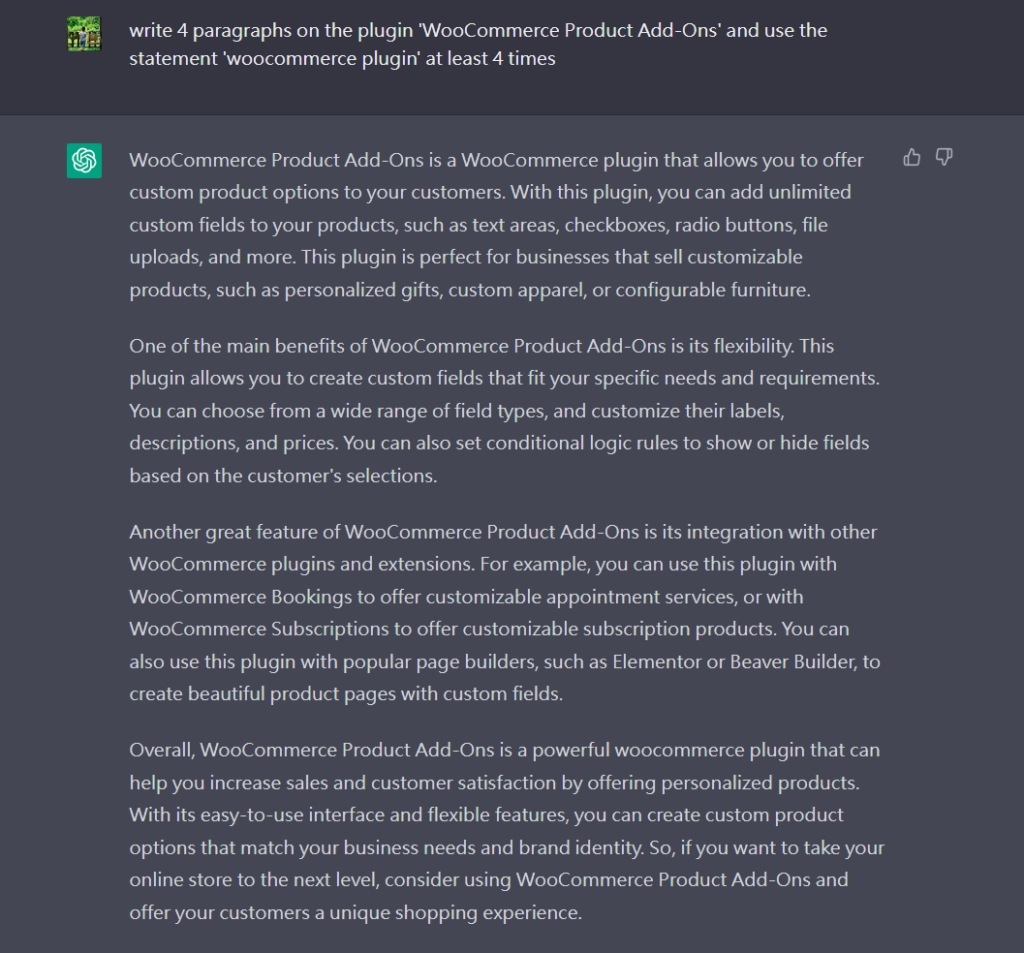Click the thumbs down icon
This screenshot has width=1024, height=953.
(943, 157)
